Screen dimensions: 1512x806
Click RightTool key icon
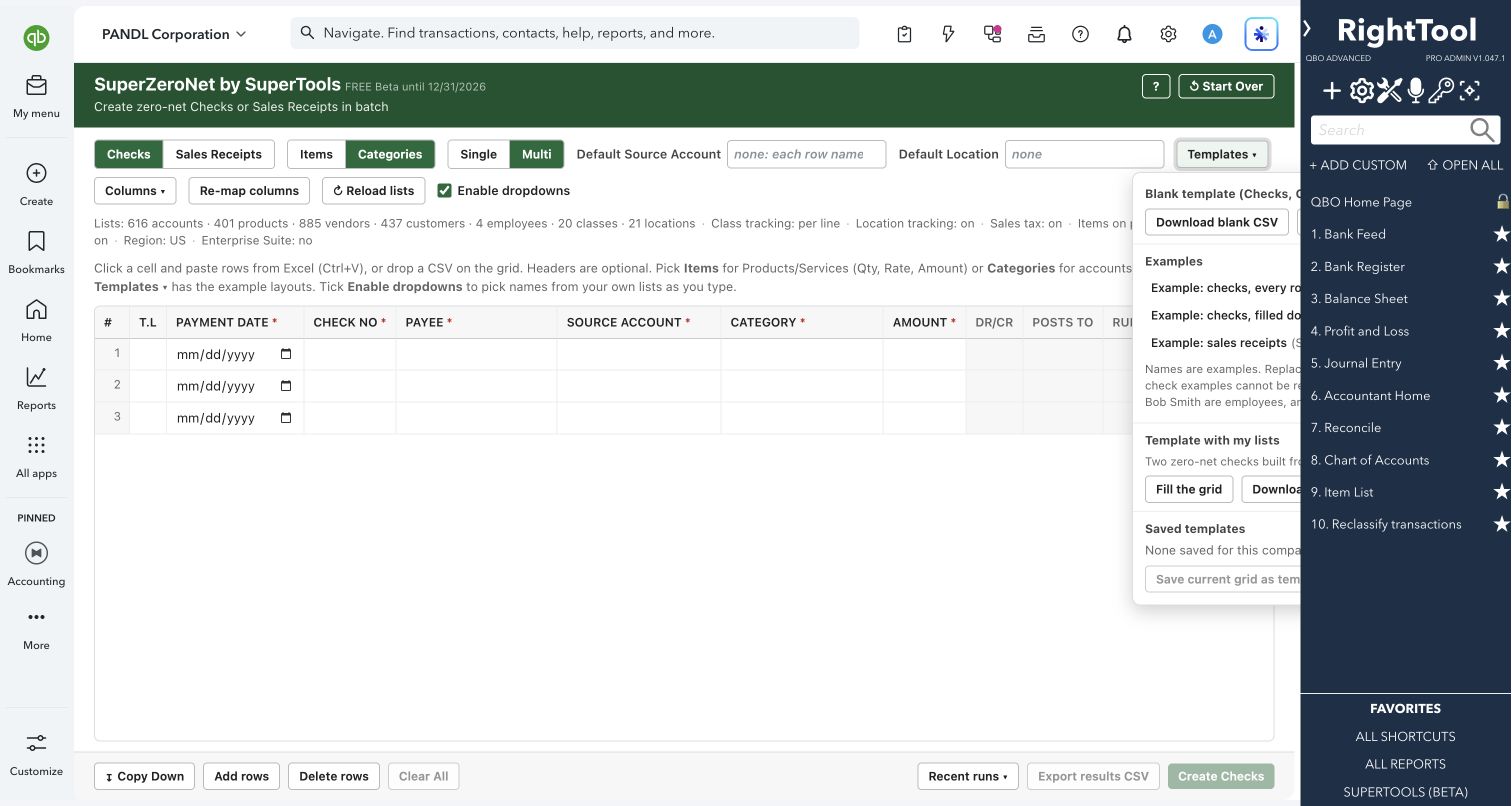[x=1441, y=92]
